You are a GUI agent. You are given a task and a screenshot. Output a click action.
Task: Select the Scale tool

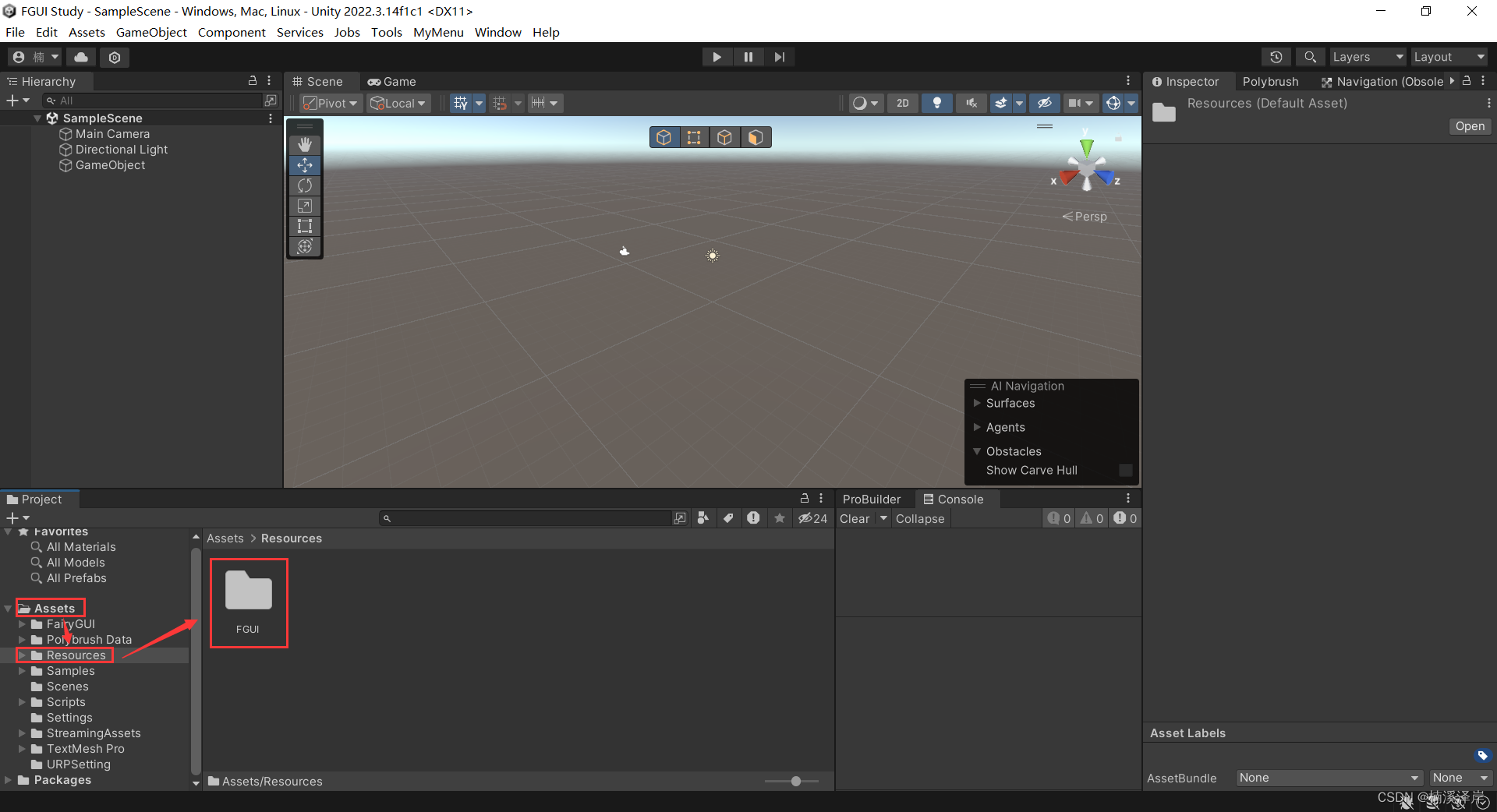click(305, 206)
